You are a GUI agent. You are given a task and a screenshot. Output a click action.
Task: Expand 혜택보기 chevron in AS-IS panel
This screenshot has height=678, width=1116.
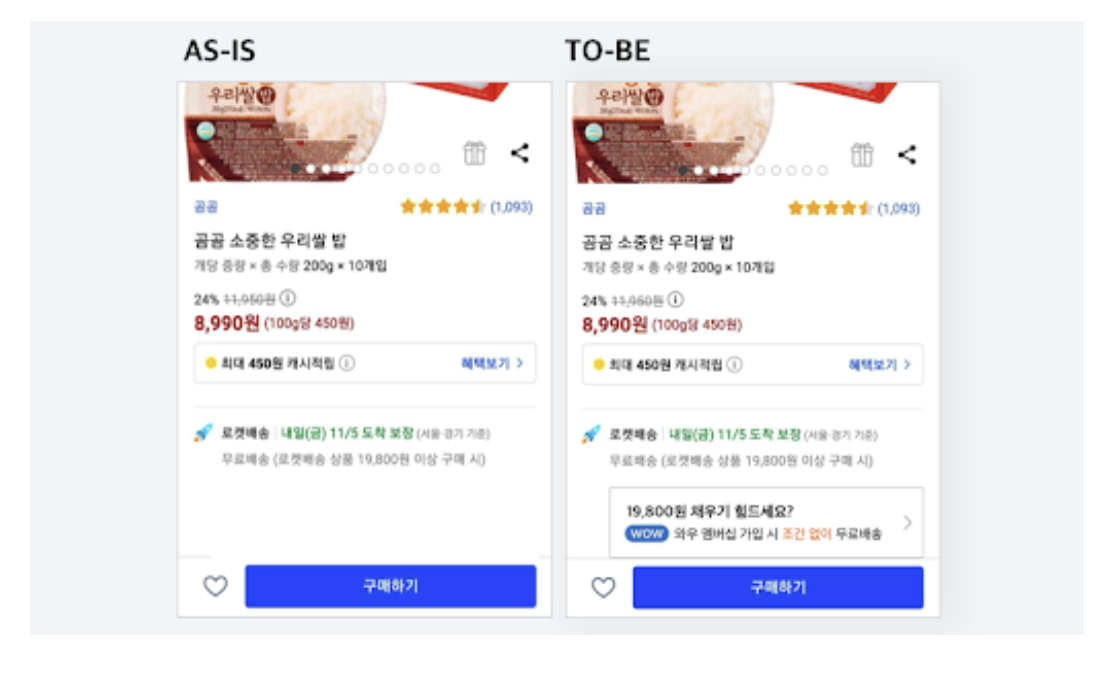[x=520, y=363]
